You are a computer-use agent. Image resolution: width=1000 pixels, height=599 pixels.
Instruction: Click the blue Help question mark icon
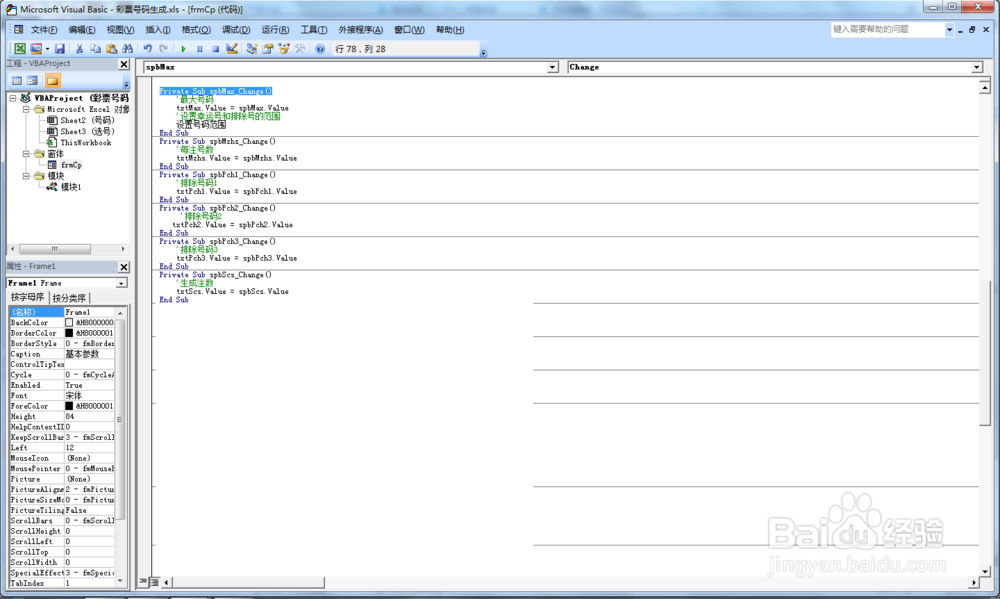(x=320, y=48)
